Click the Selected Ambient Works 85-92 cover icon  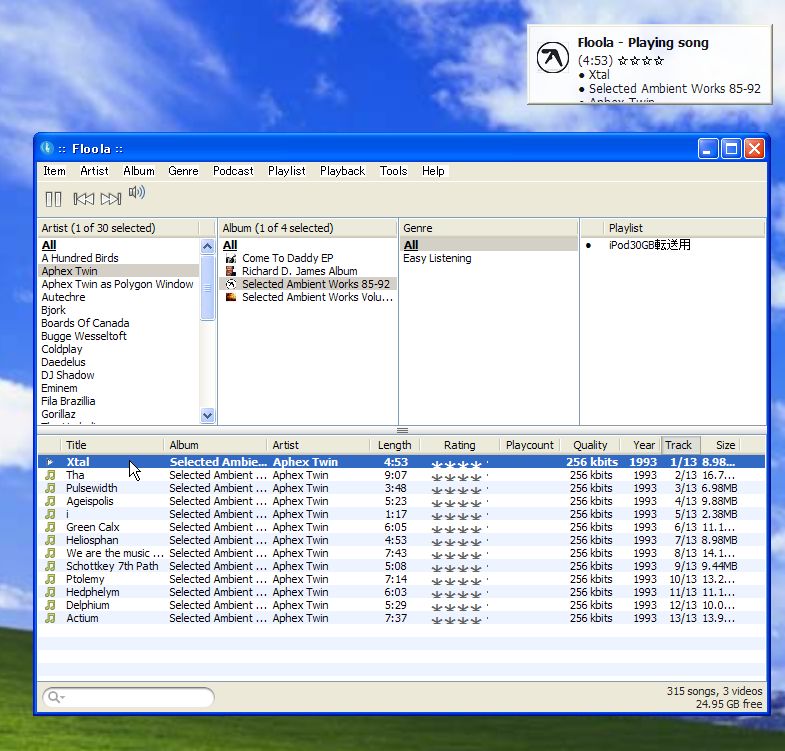[x=231, y=284]
